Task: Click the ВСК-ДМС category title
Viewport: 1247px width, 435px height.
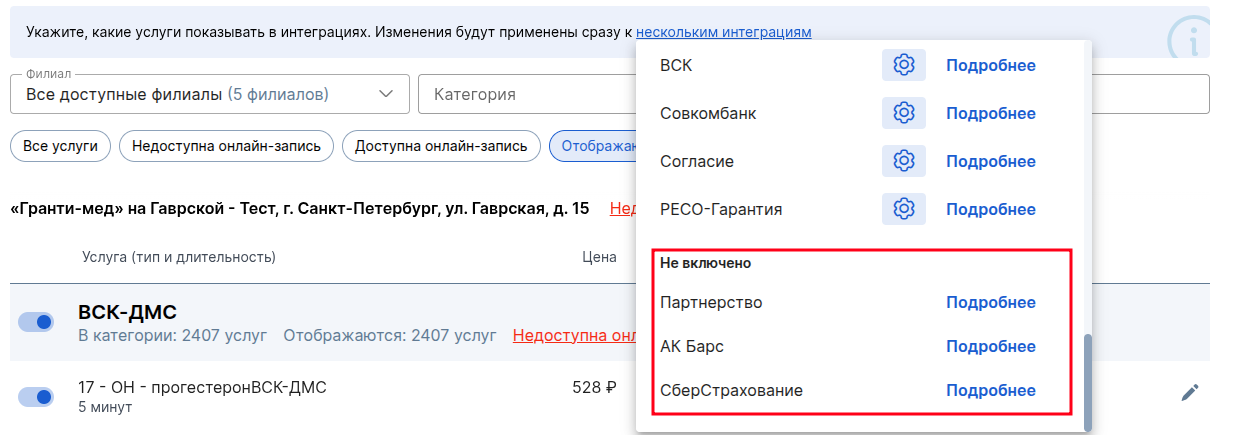Action: [x=127, y=312]
